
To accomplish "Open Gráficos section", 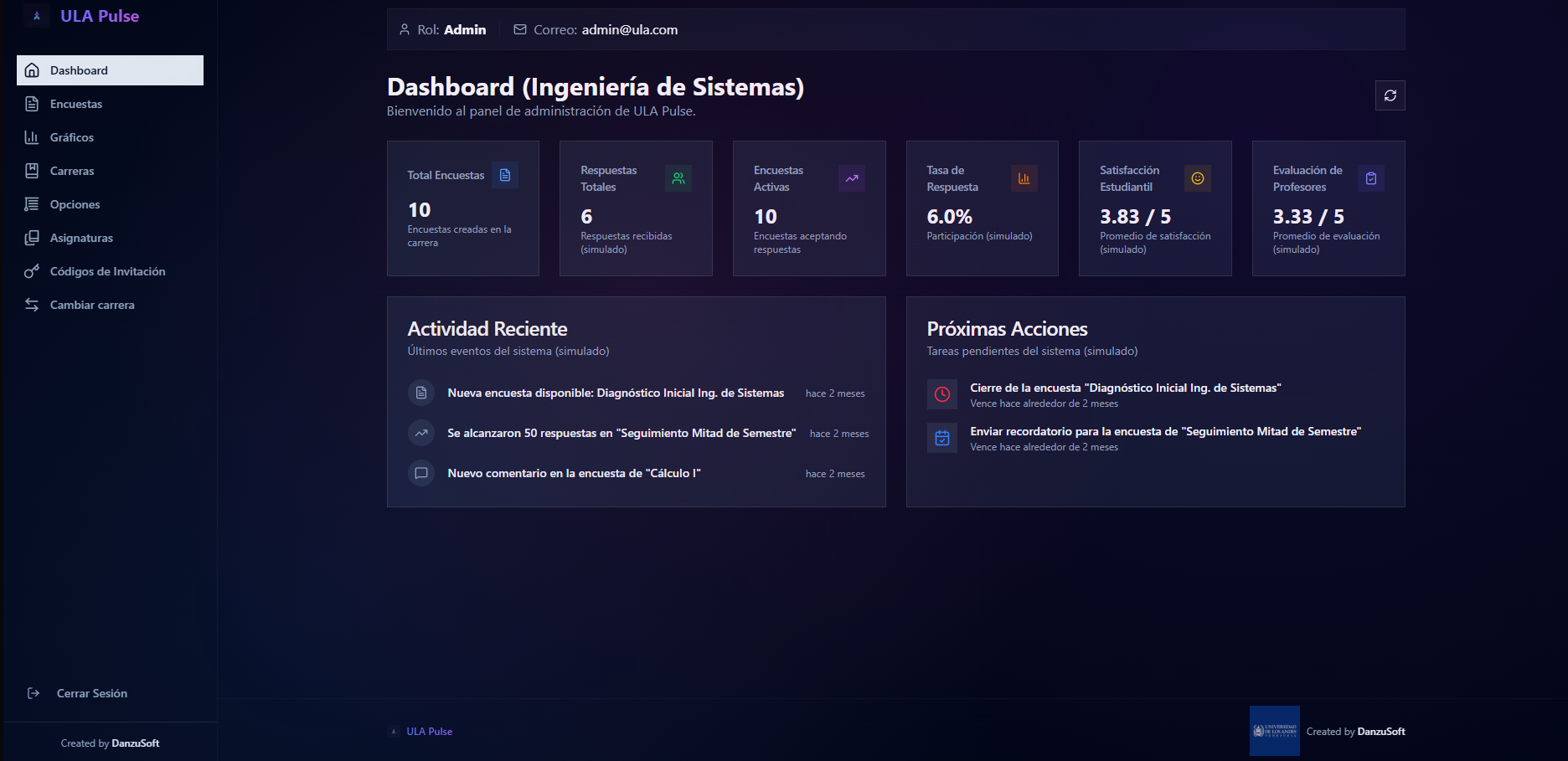I will coord(110,137).
